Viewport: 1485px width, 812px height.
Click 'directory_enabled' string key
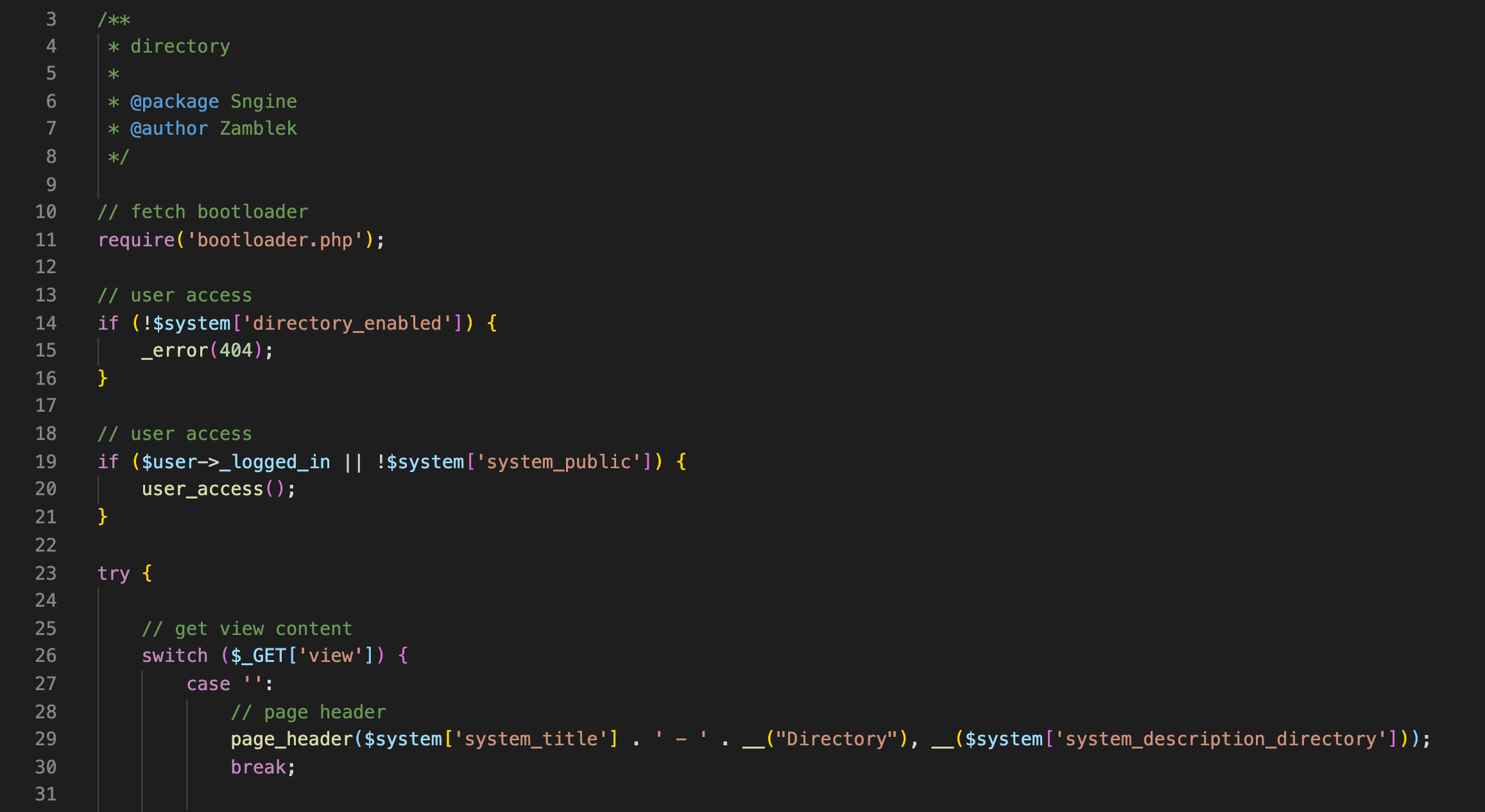tap(347, 323)
